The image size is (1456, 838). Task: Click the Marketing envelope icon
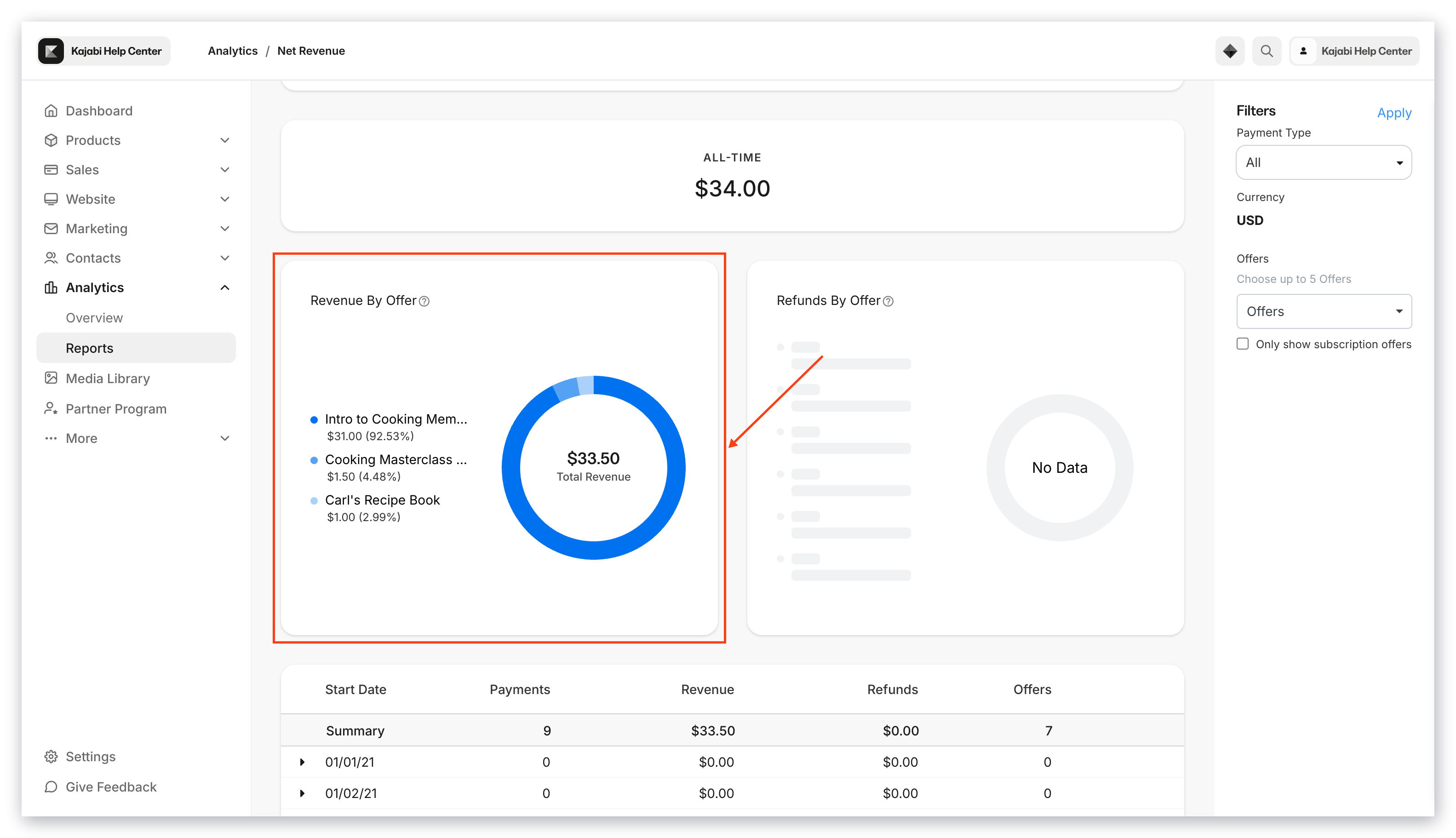51,229
